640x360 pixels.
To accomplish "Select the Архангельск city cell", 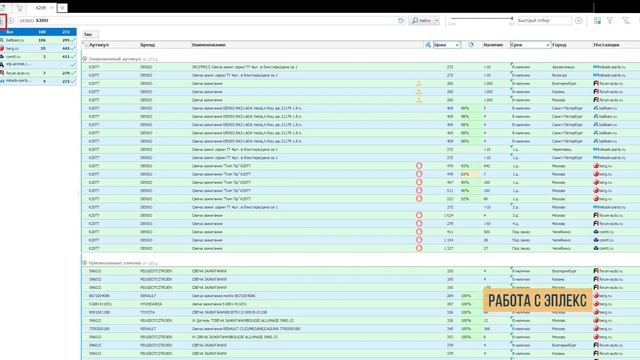I will (x=563, y=67).
